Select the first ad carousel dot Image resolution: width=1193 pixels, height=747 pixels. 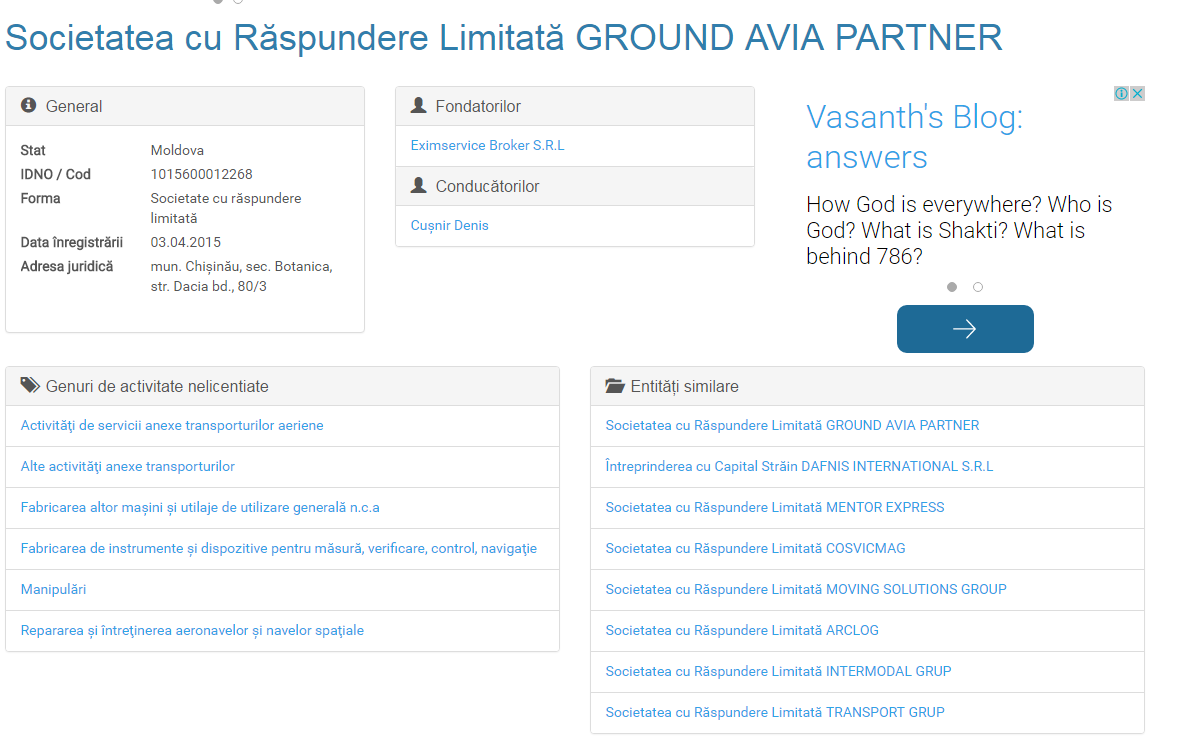(x=952, y=287)
